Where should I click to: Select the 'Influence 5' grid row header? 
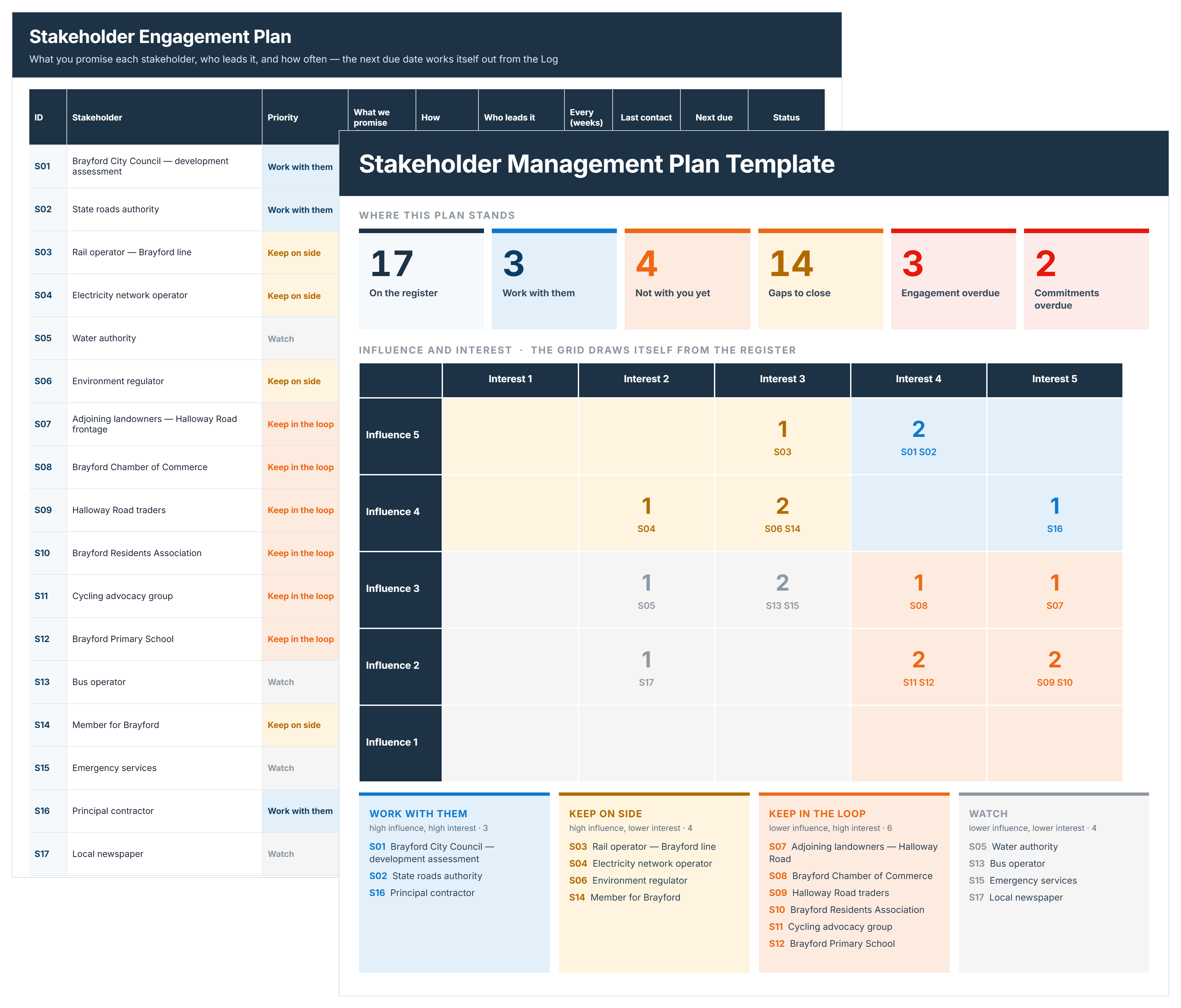pyautogui.click(x=400, y=436)
